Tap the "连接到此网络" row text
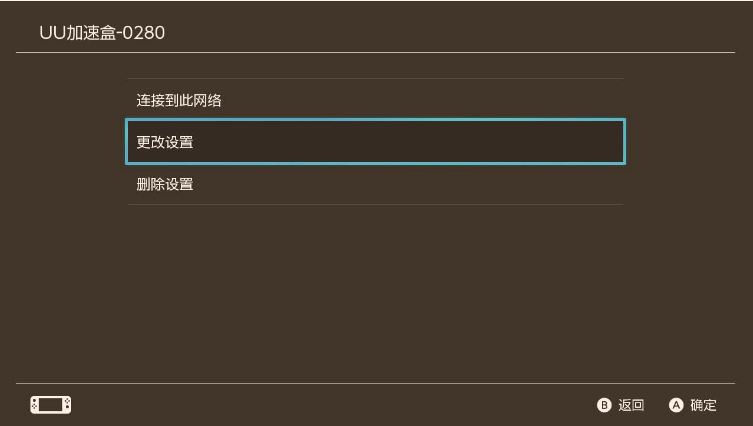753x426 pixels. (x=179, y=100)
